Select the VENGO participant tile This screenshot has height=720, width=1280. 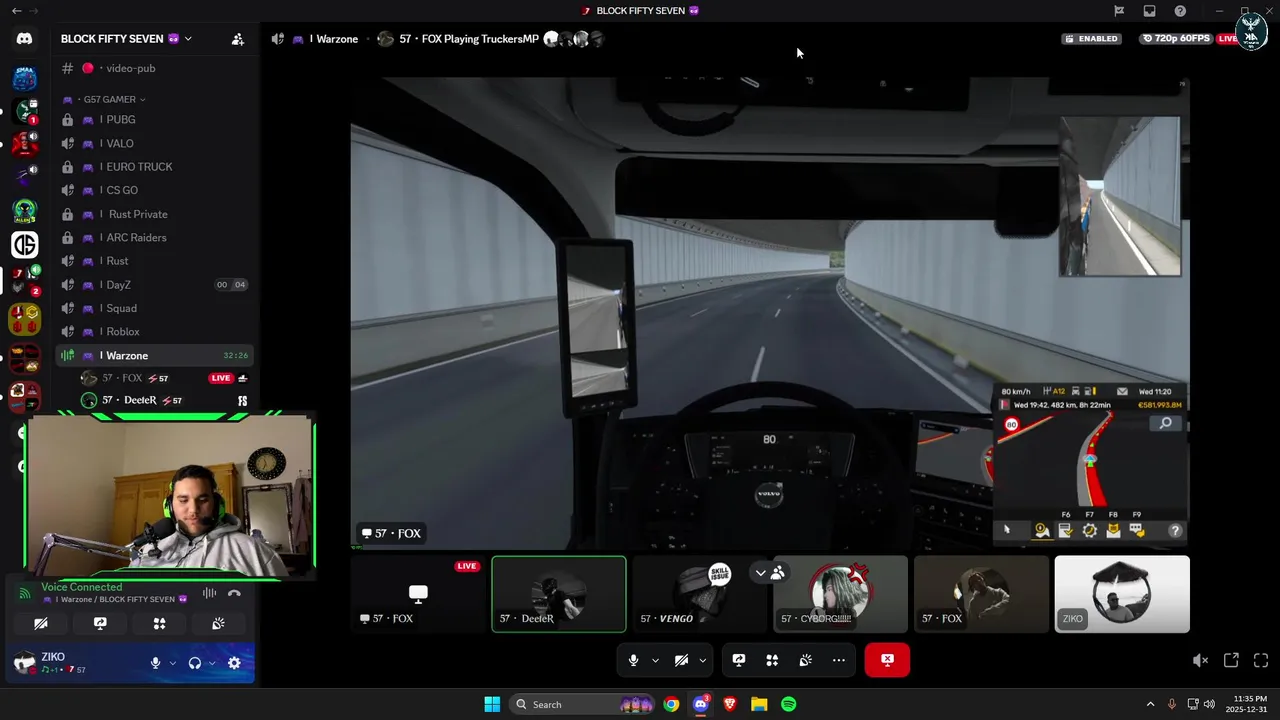(700, 594)
